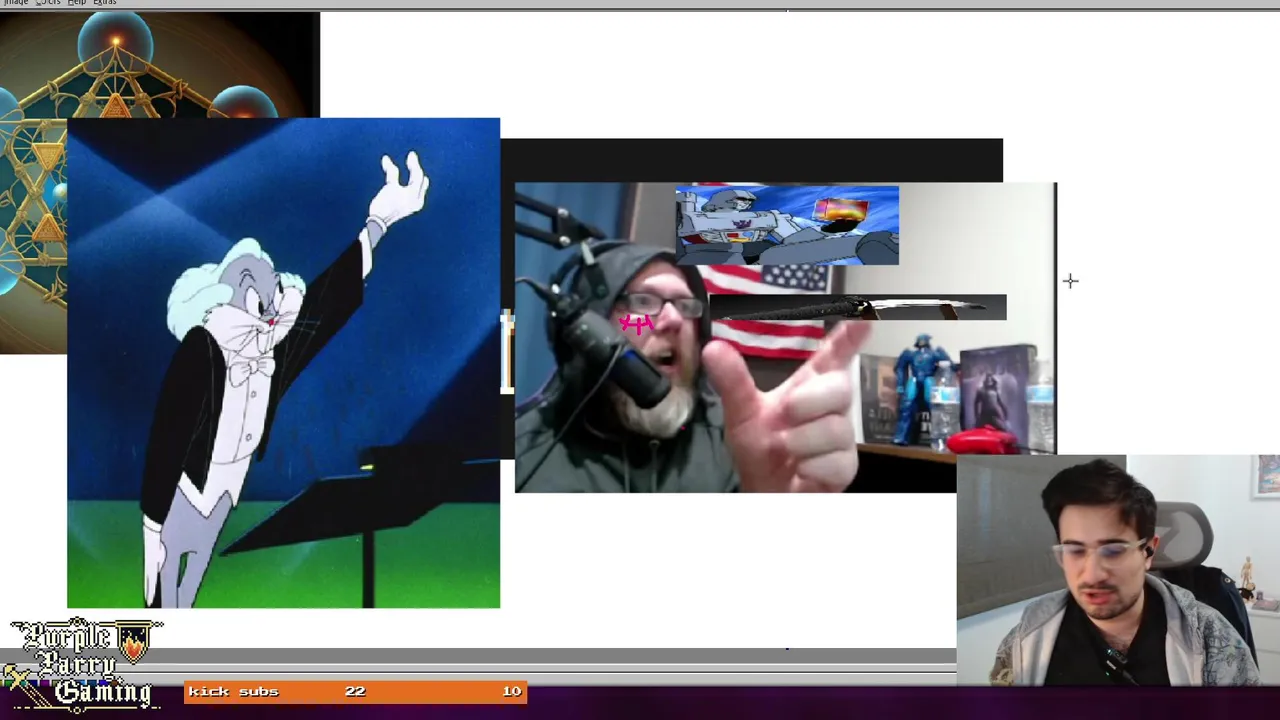This screenshot has width=1280, height=720.
Task: Click the sword picture over the flag
Action: (858, 308)
